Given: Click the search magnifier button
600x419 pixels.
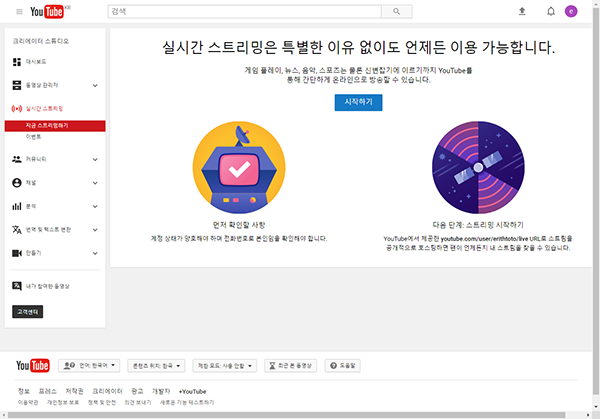Looking at the screenshot, I should tap(397, 12).
